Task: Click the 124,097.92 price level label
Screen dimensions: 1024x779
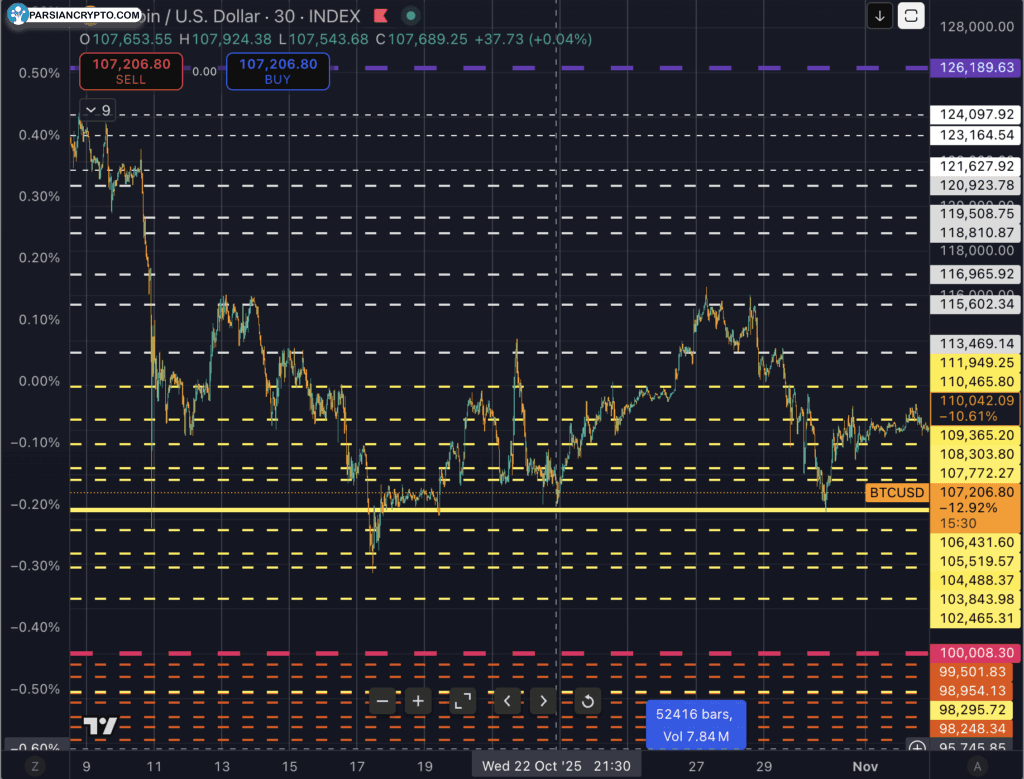Action: coord(976,114)
